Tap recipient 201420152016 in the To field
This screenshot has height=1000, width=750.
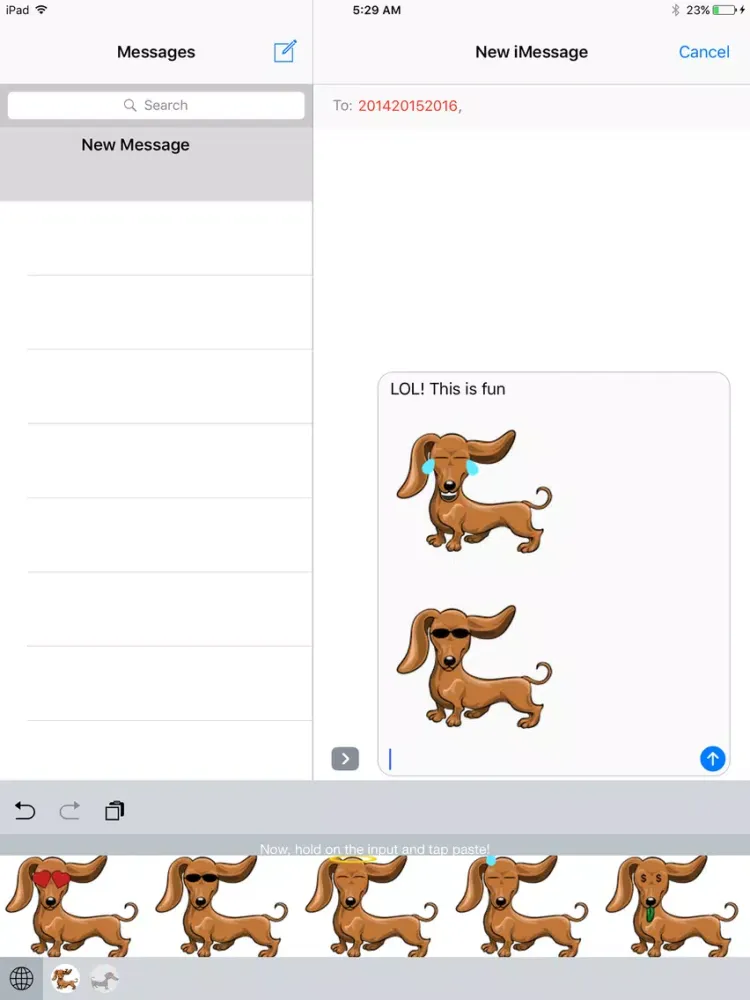click(408, 106)
